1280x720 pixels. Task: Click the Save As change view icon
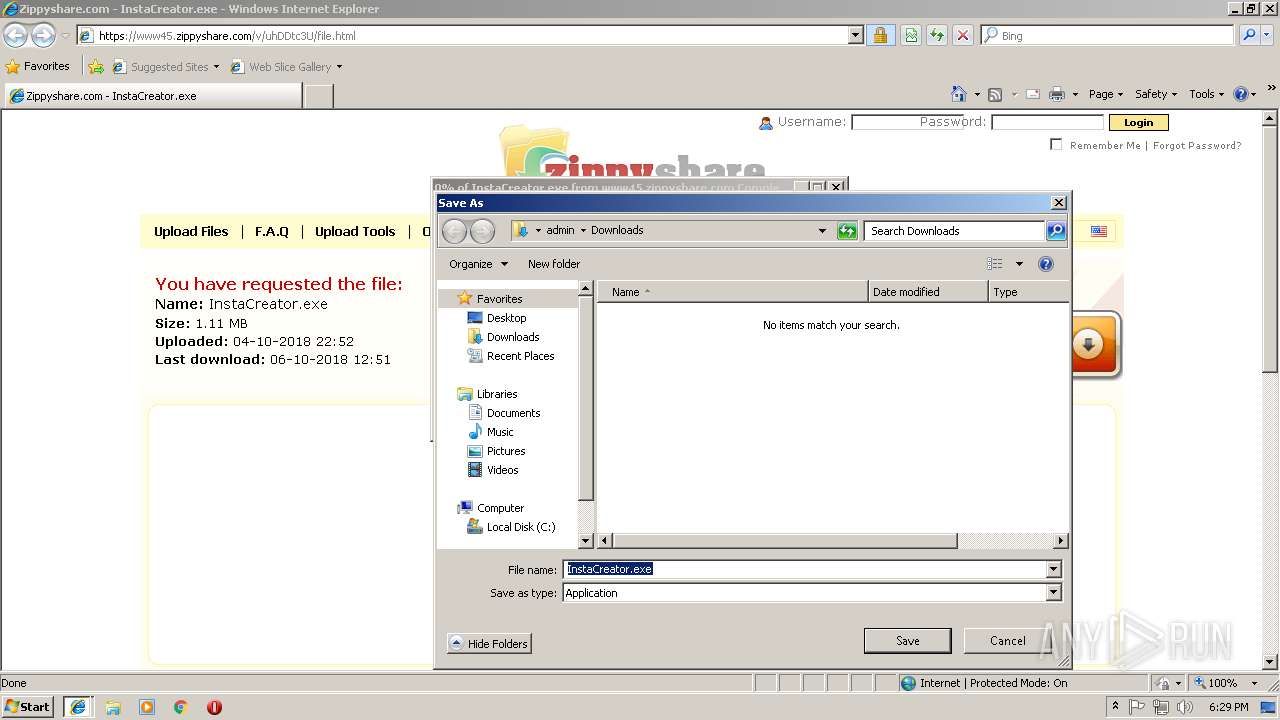tap(995, 264)
